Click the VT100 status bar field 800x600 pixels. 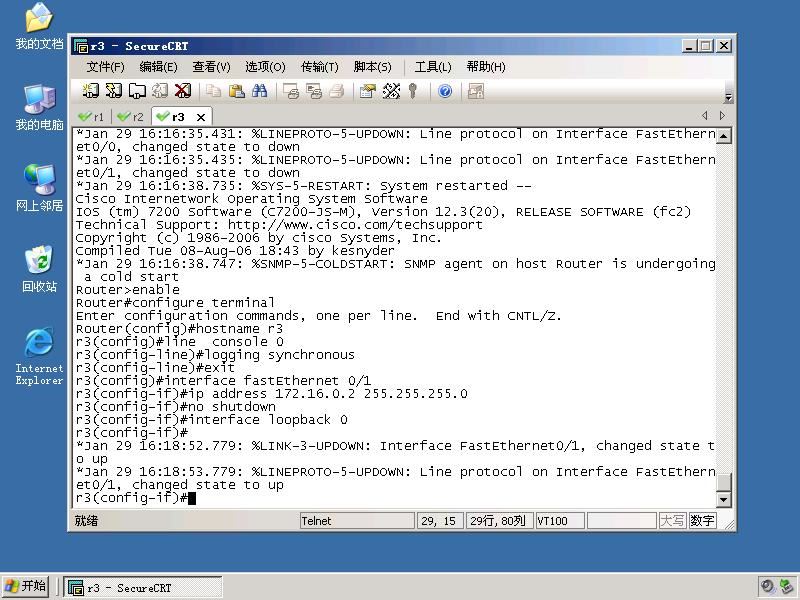[x=560, y=521]
